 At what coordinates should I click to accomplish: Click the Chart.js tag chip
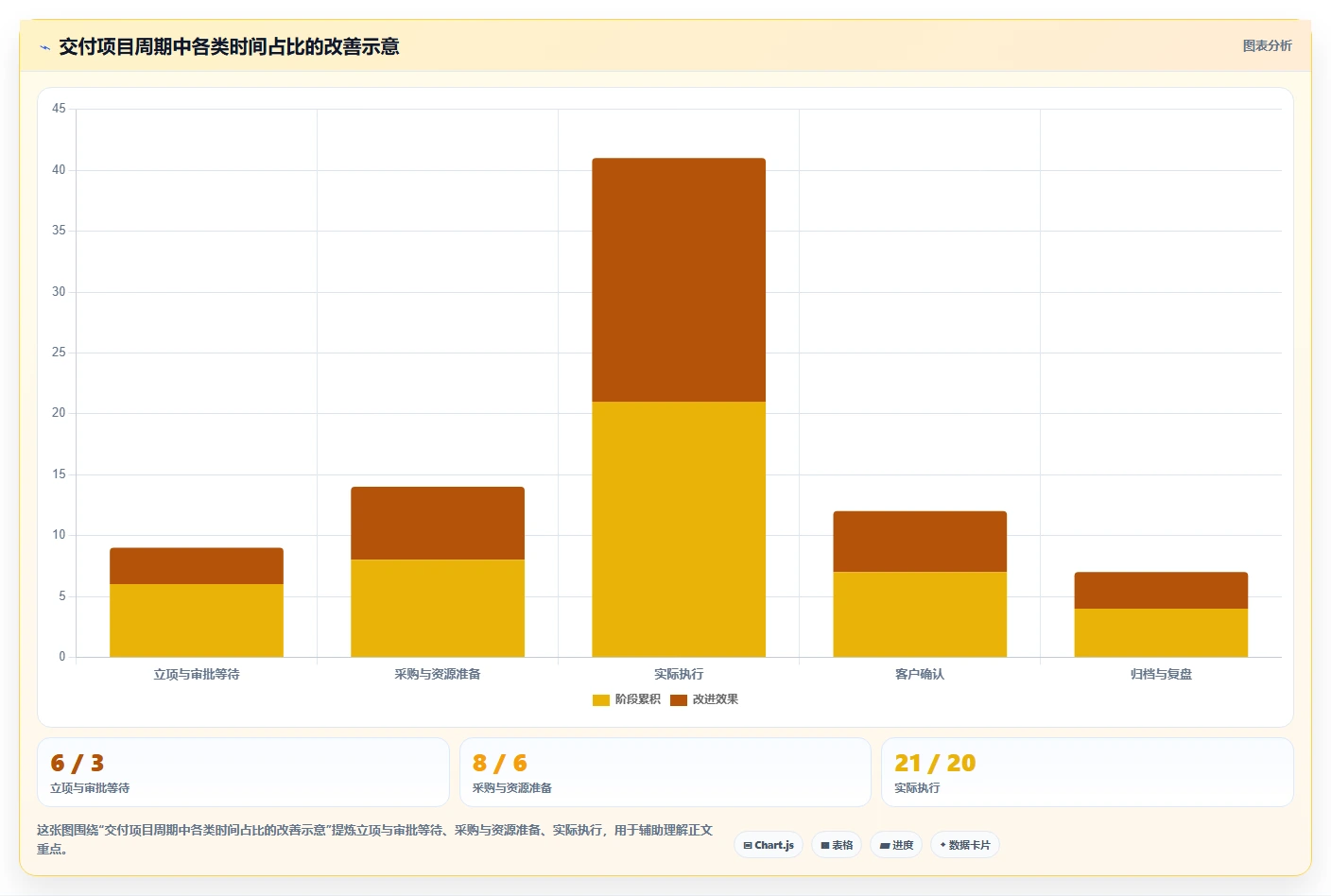(x=769, y=845)
